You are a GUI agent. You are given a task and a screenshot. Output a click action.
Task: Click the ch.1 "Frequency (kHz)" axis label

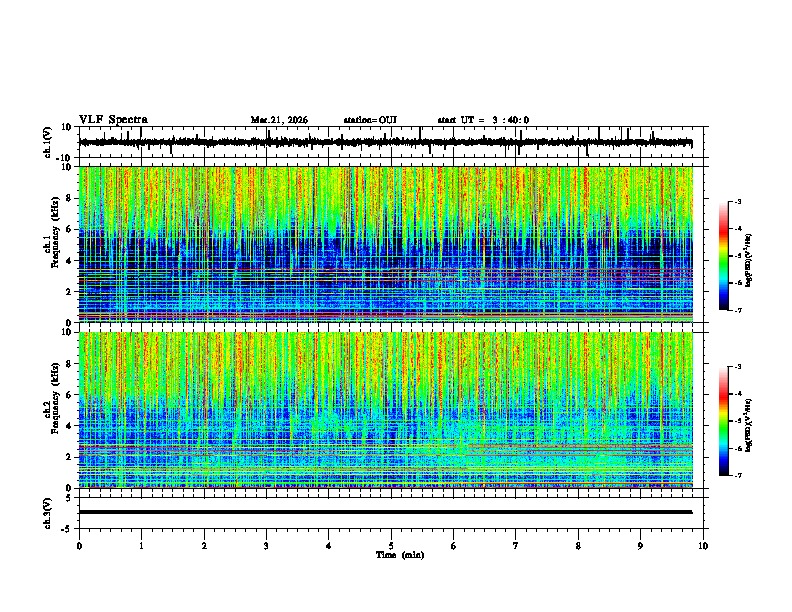pyautogui.click(x=55, y=232)
